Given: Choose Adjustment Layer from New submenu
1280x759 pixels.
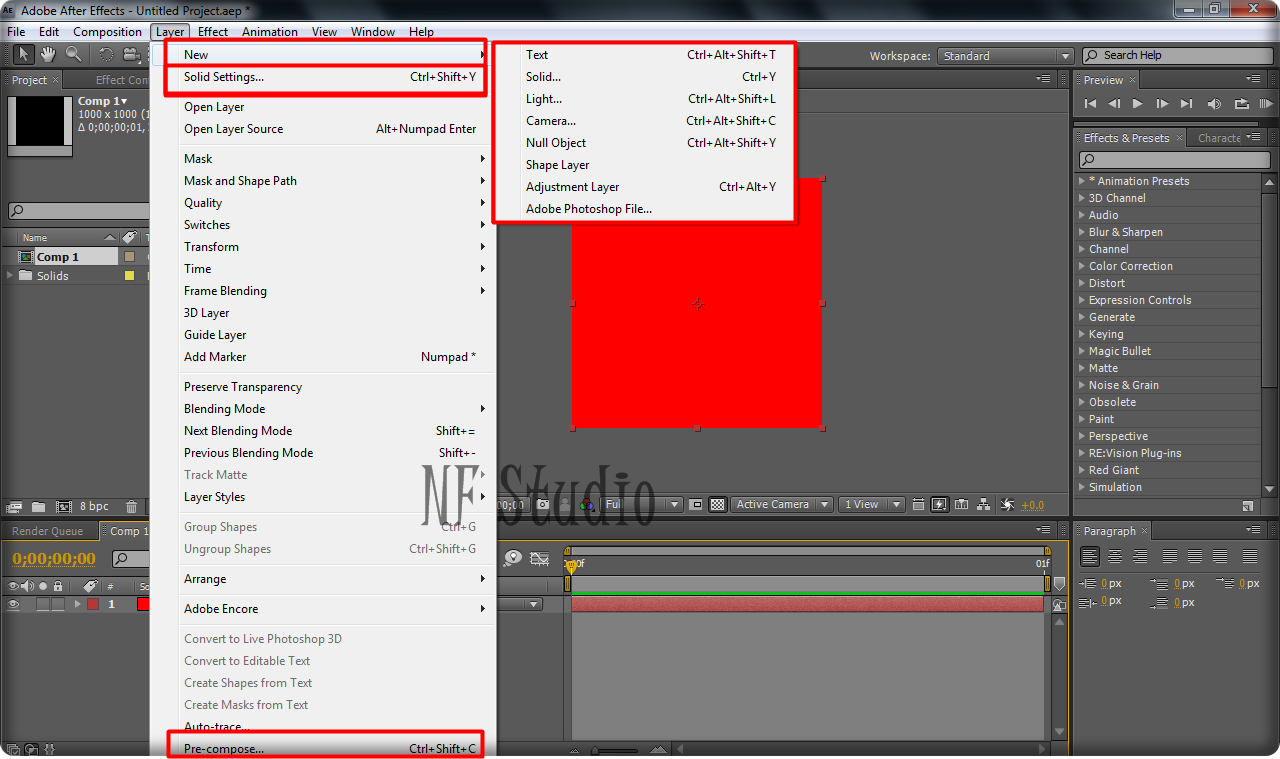Looking at the screenshot, I should (573, 187).
